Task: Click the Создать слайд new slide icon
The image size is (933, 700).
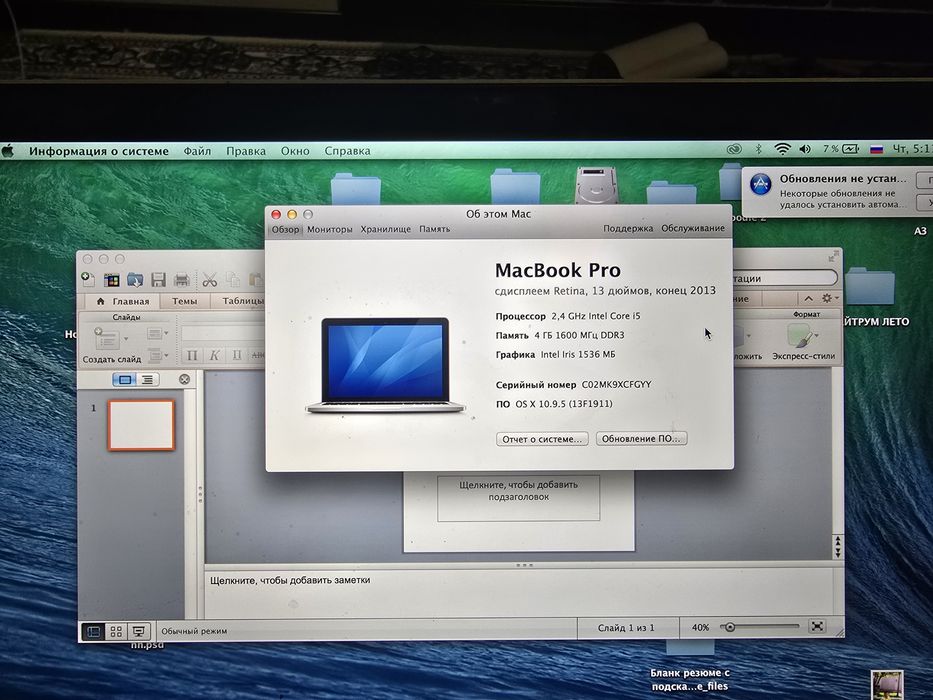Action: 107,339
